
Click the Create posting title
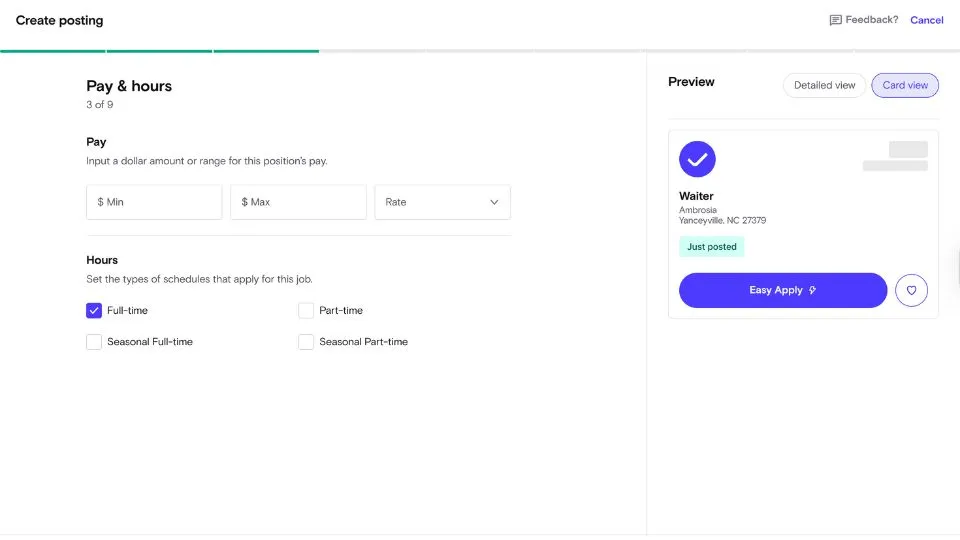tap(59, 20)
